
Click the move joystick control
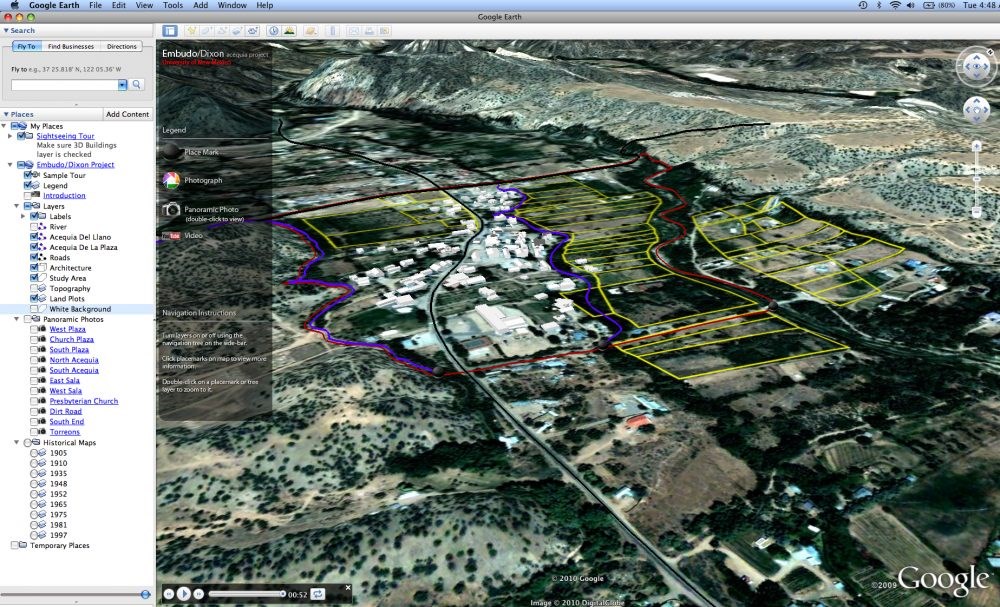tap(976, 110)
